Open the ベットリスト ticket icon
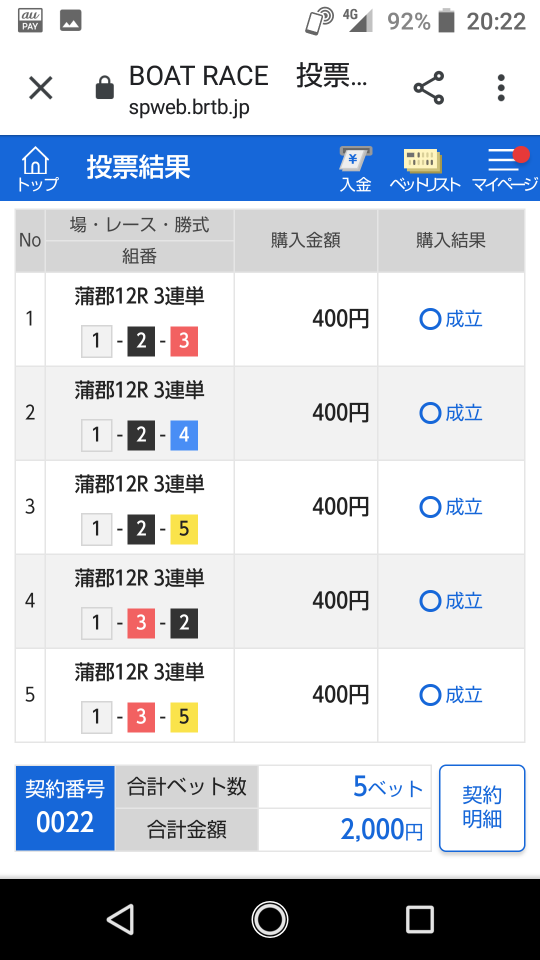540x960 pixels. click(424, 168)
